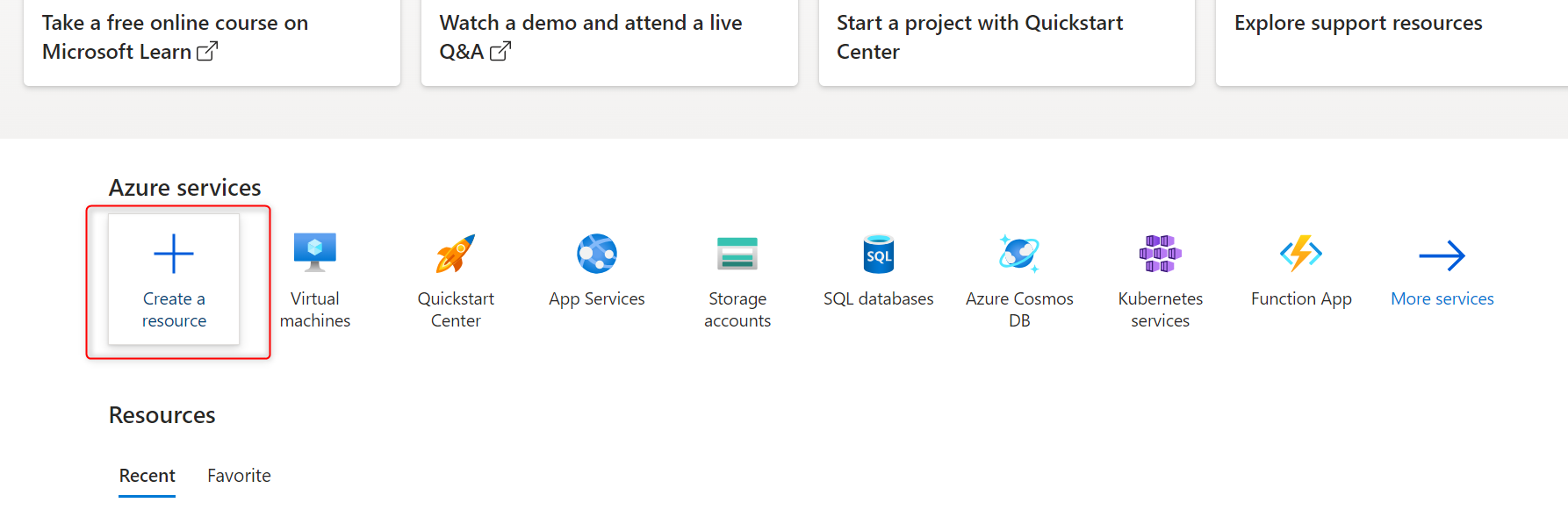
Task: Click the Create a resource plus icon
Action: pyautogui.click(x=174, y=255)
